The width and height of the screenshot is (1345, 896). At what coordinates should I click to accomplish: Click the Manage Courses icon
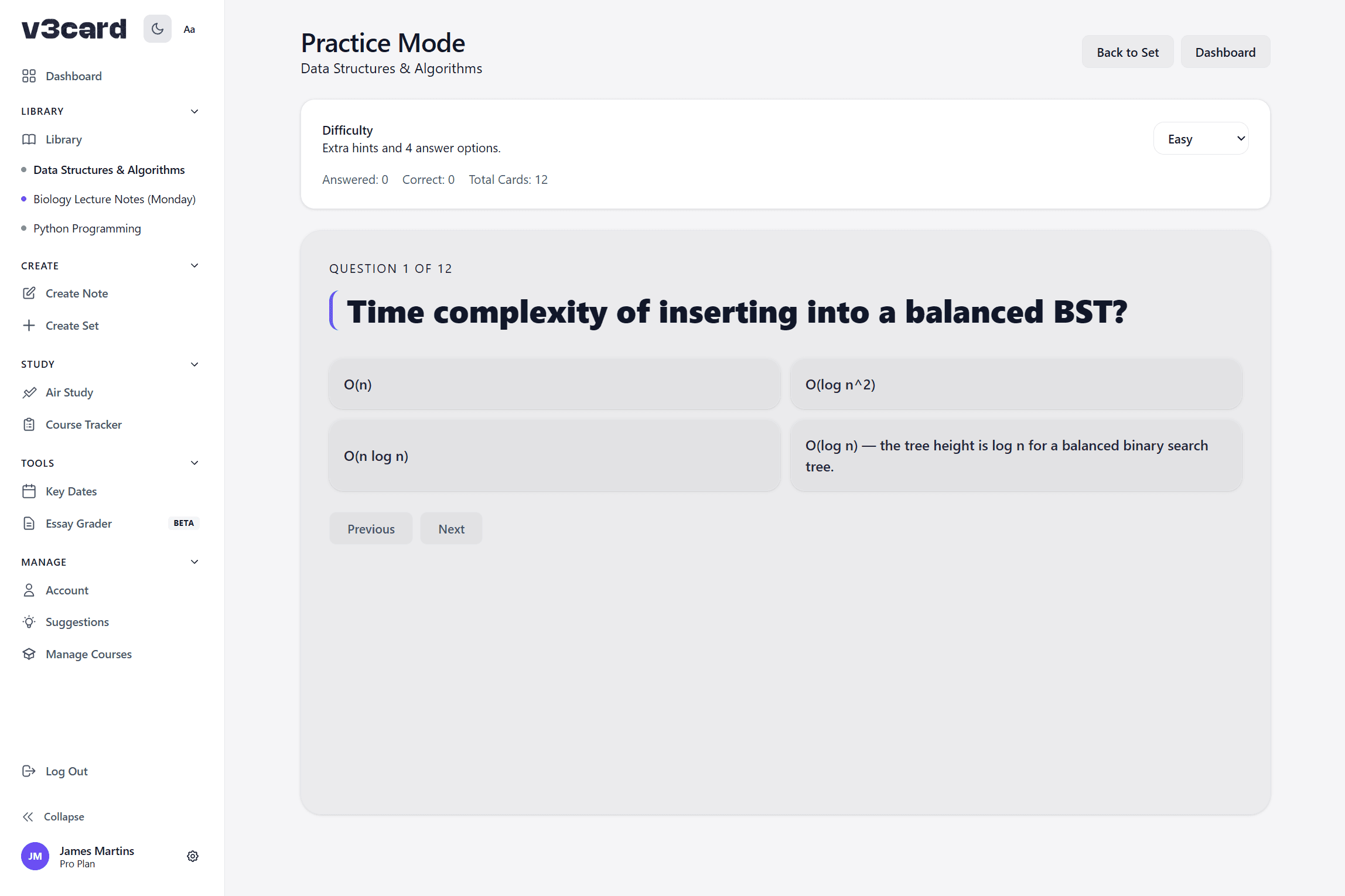[29, 654]
